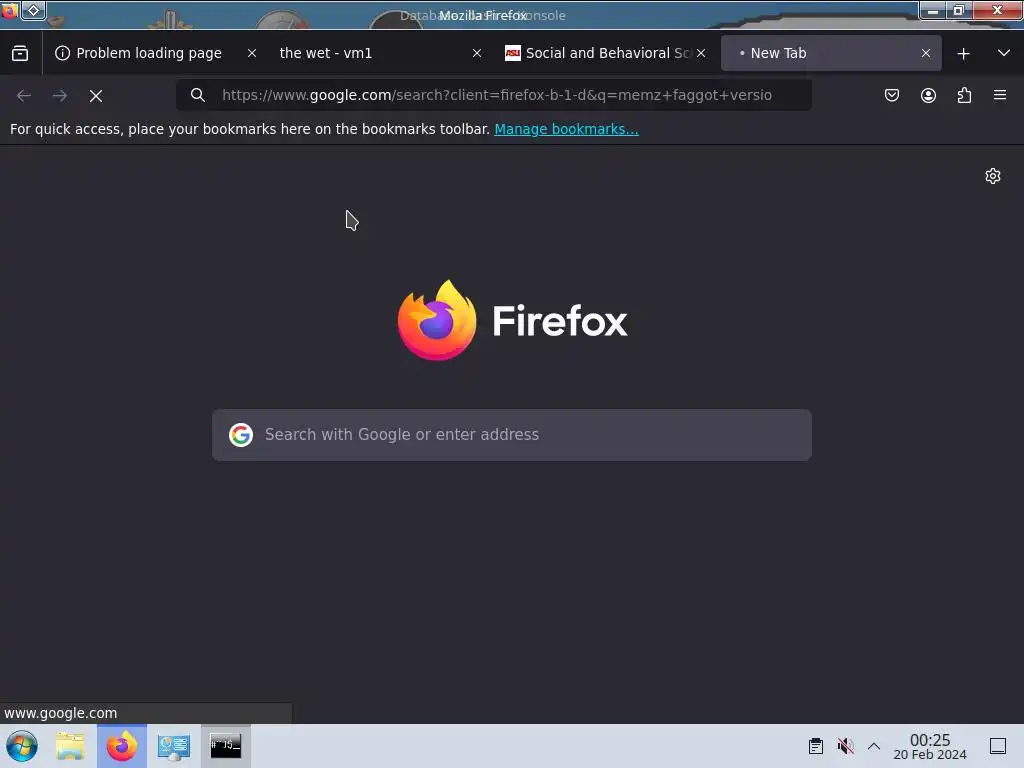Open Firefox account icon
Screen dimensions: 1024x768
928,95
